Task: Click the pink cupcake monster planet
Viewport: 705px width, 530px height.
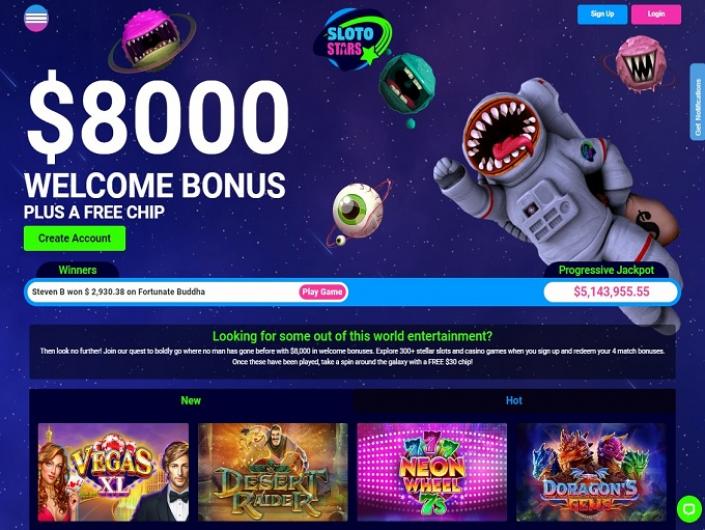Action: (x=152, y=41)
